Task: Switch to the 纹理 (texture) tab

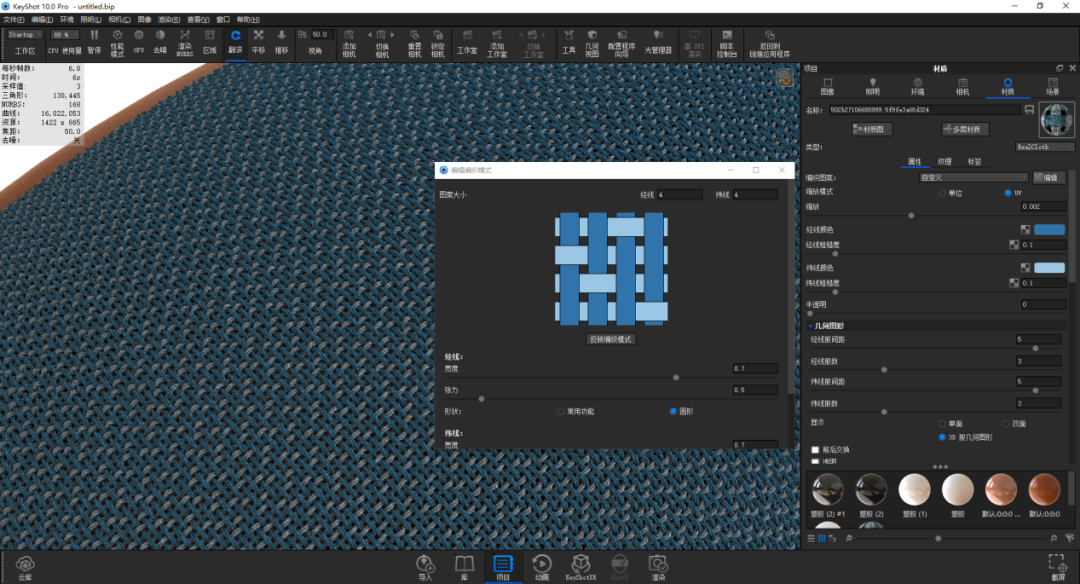Action: pyautogui.click(x=944, y=162)
